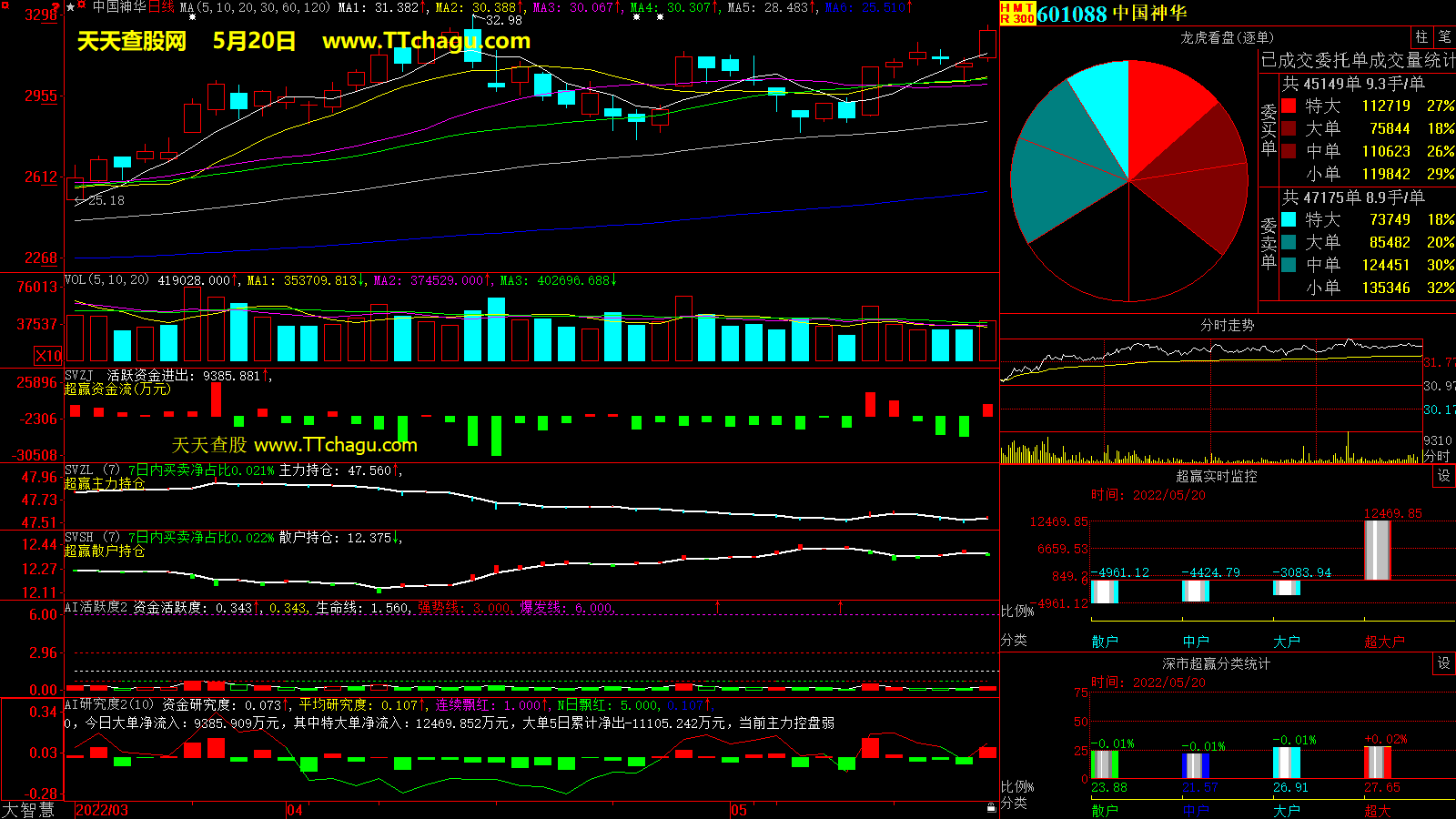
Task: Click the lock icon at timeline end
Action: 991,808
